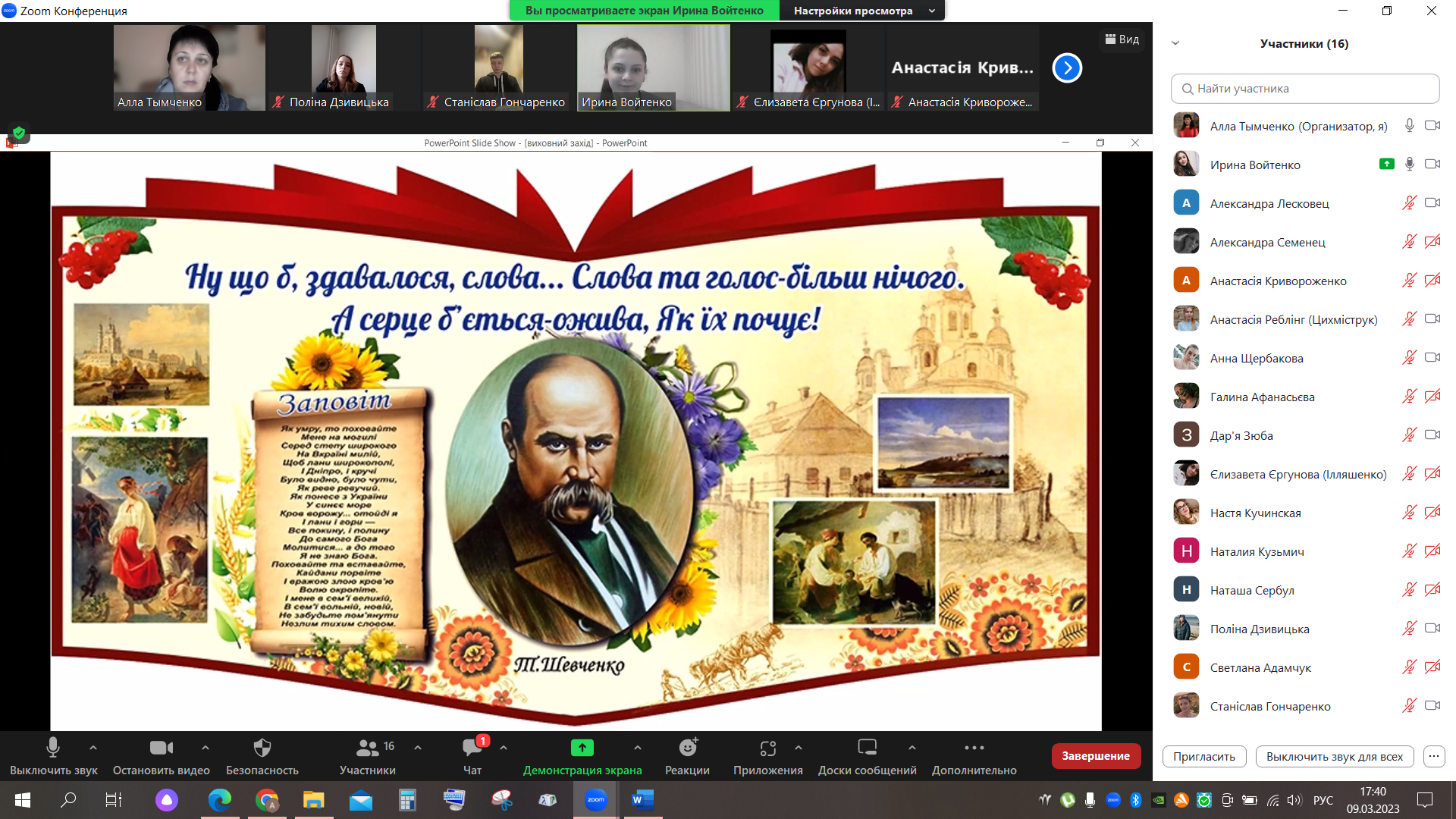
Task: Open the Security shield icon
Action: point(262,748)
